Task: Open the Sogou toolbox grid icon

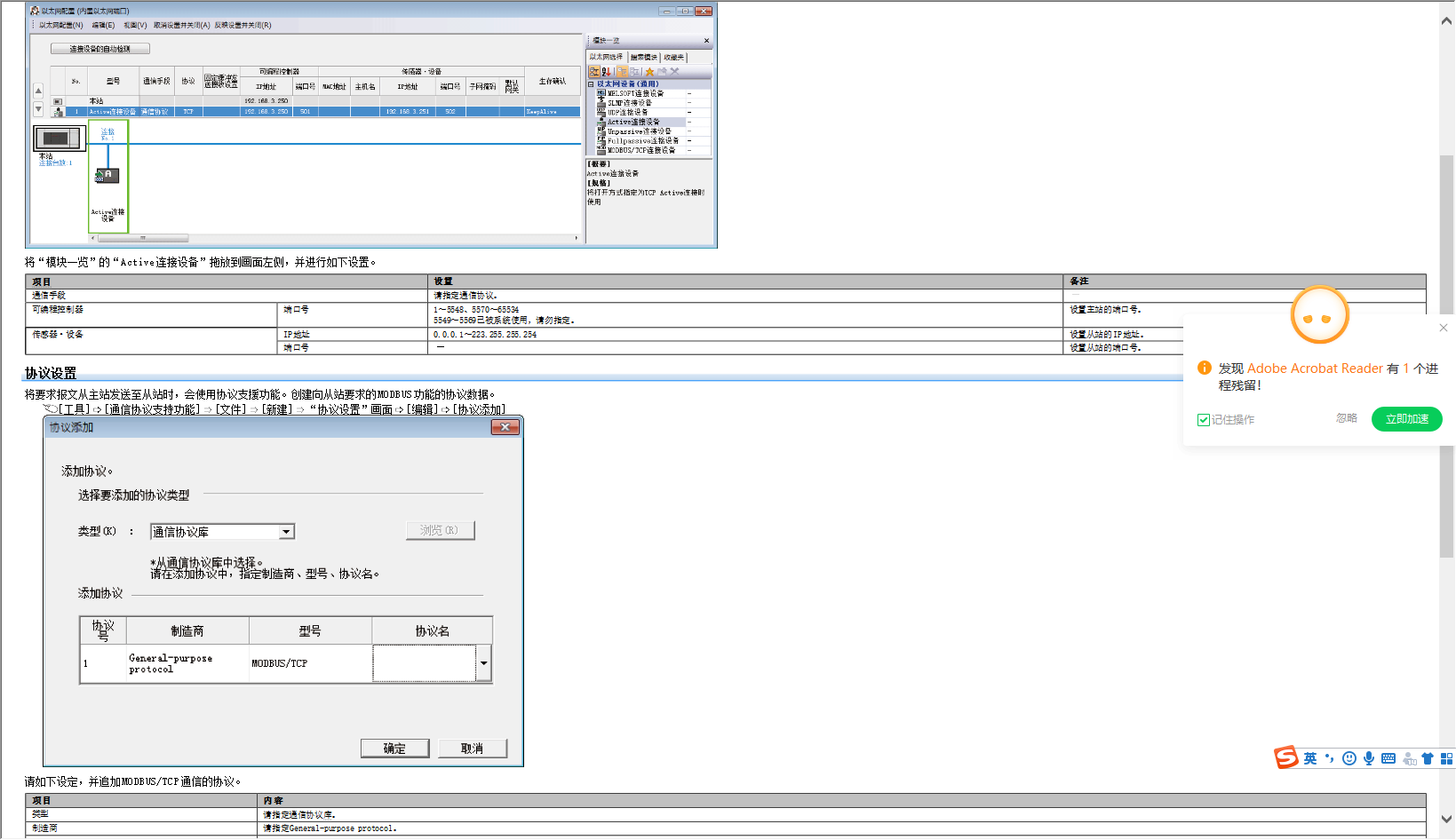Action: point(1446,758)
